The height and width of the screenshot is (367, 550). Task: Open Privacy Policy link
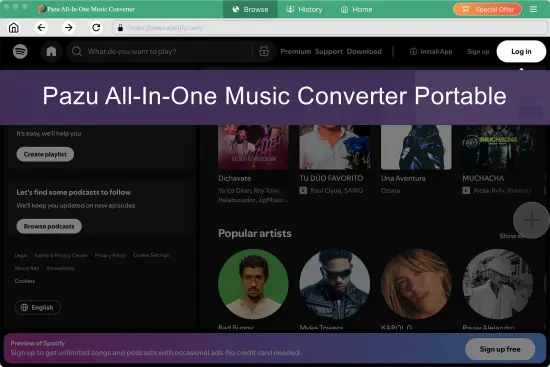[110, 255]
